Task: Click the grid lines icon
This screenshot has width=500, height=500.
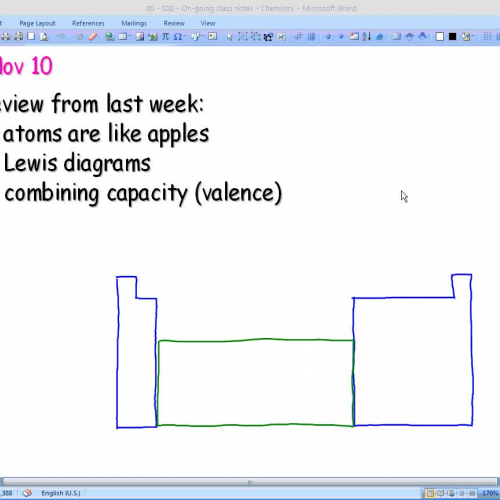Action: tap(311, 37)
